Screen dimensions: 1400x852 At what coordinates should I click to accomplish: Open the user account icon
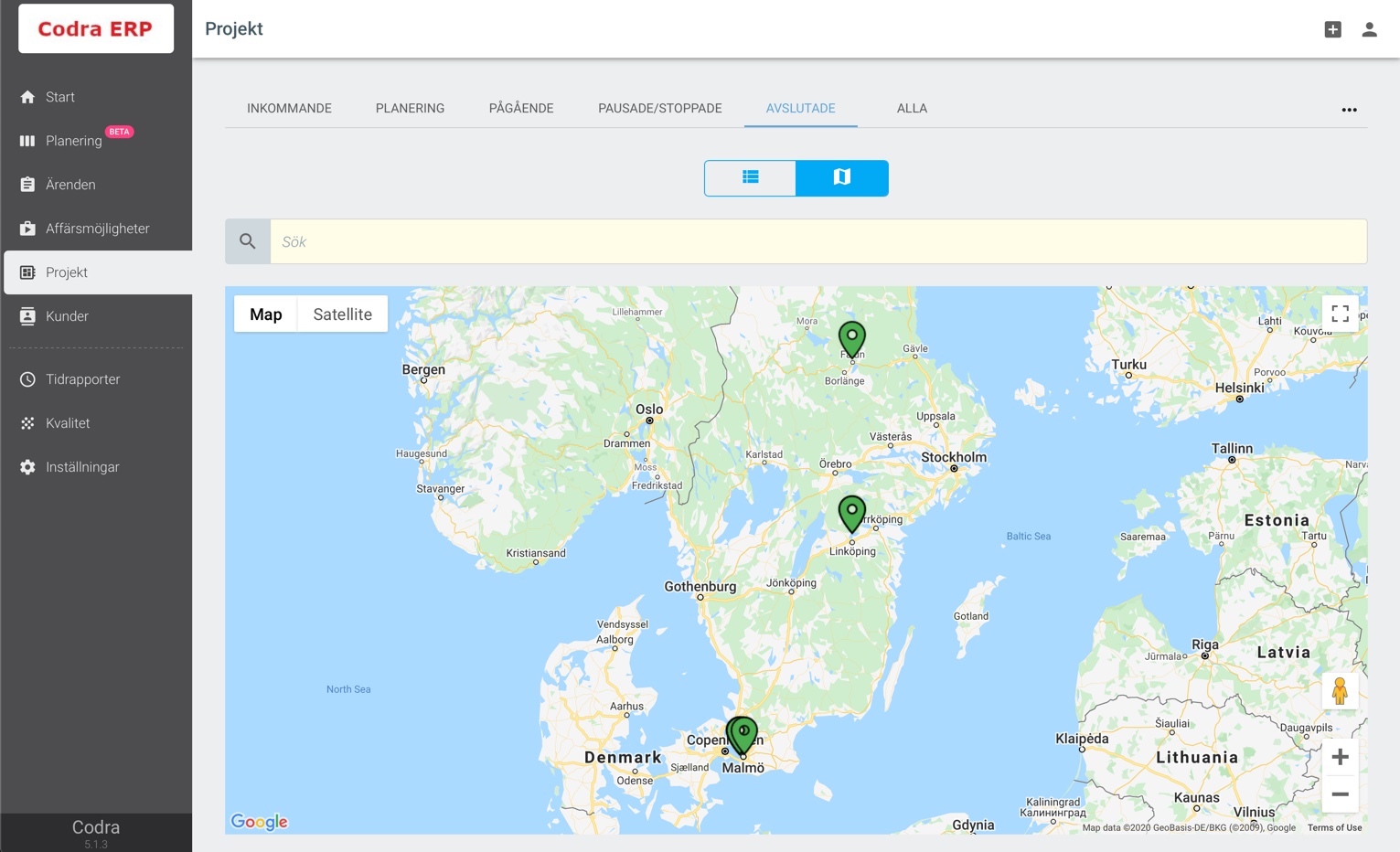pyautogui.click(x=1369, y=29)
